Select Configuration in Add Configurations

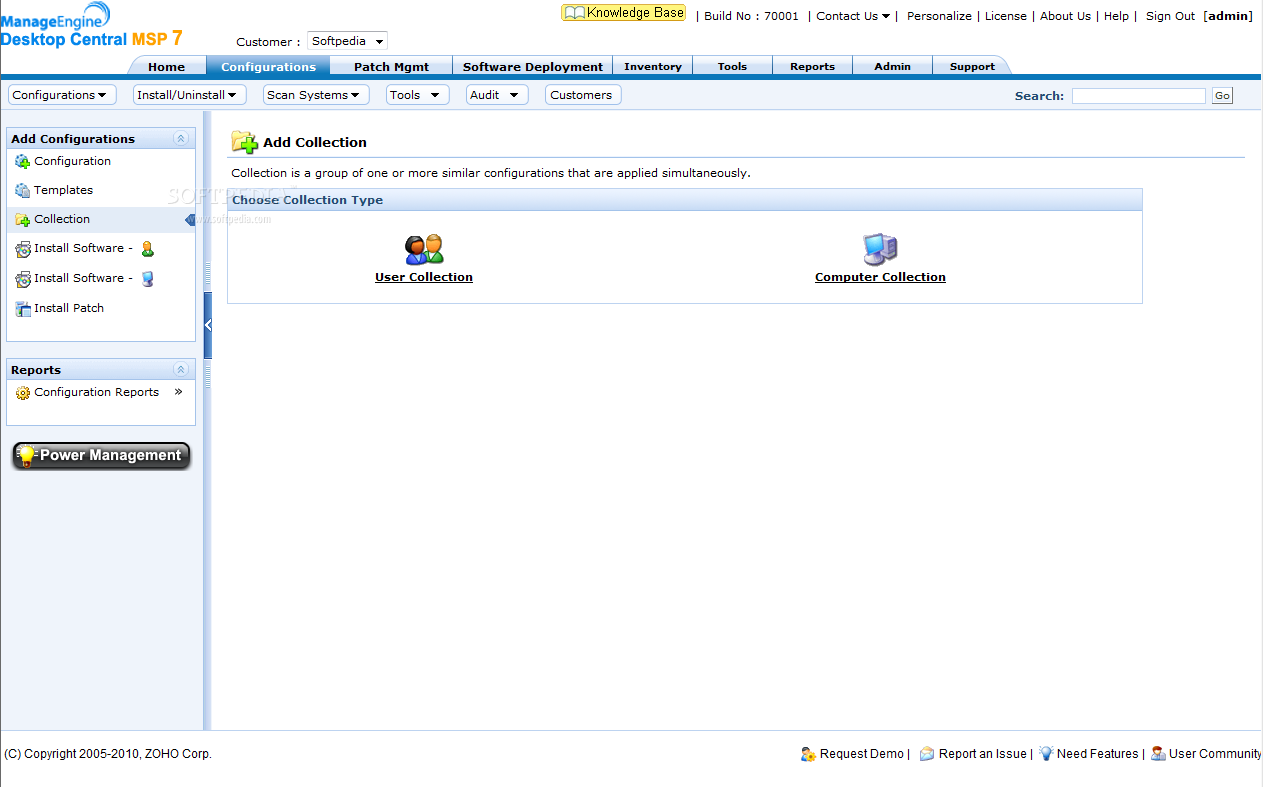(x=72, y=161)
